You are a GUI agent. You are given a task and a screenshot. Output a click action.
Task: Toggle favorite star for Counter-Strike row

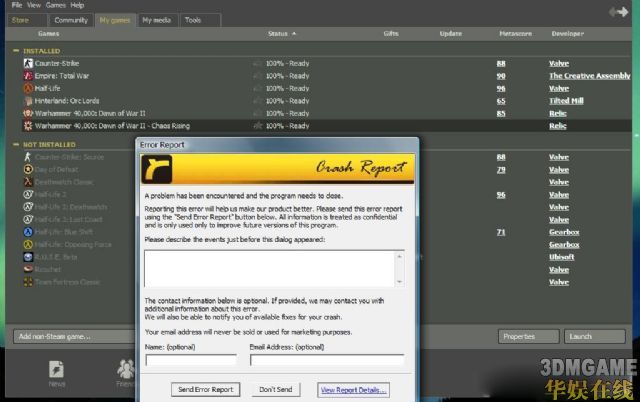[x=258, y=63]
